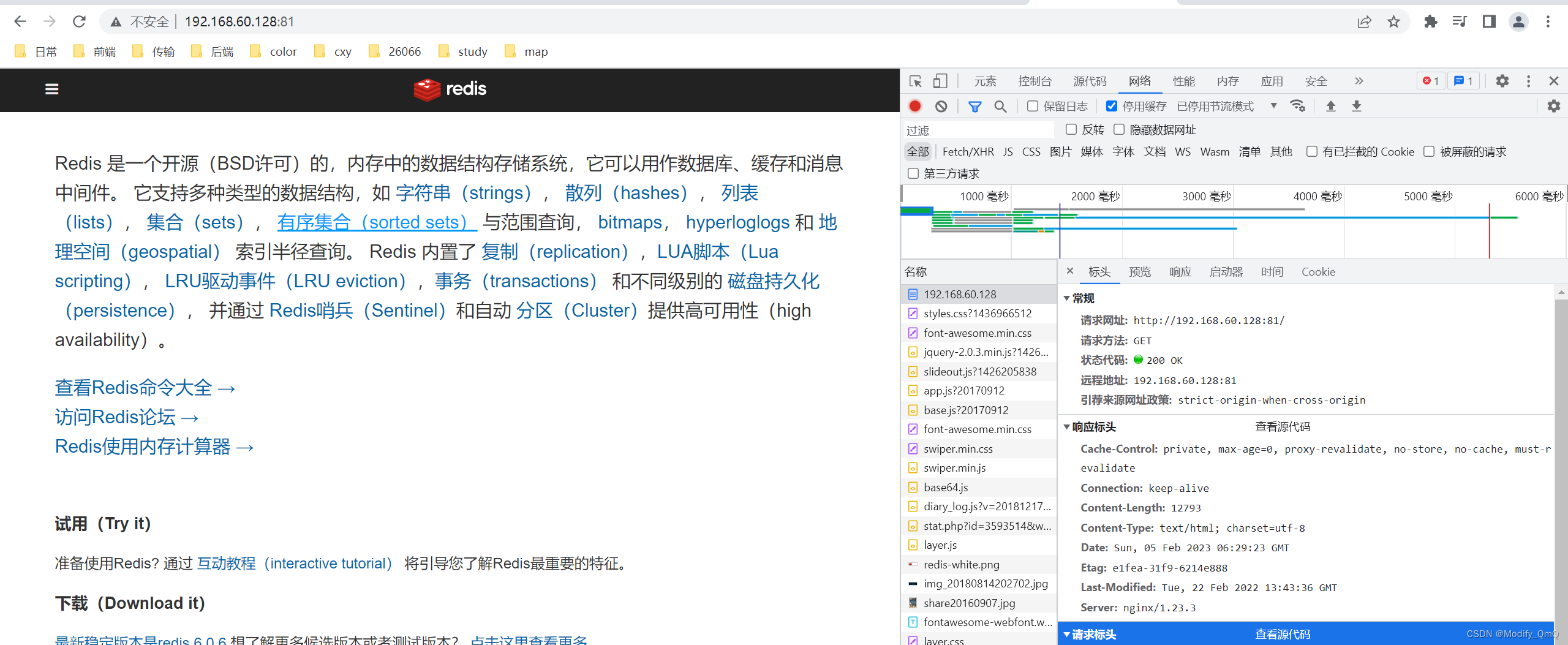Filter requests by Fetch/XHR type
The height and width of the screenshot is (645, 1568).
click(968, 151)
